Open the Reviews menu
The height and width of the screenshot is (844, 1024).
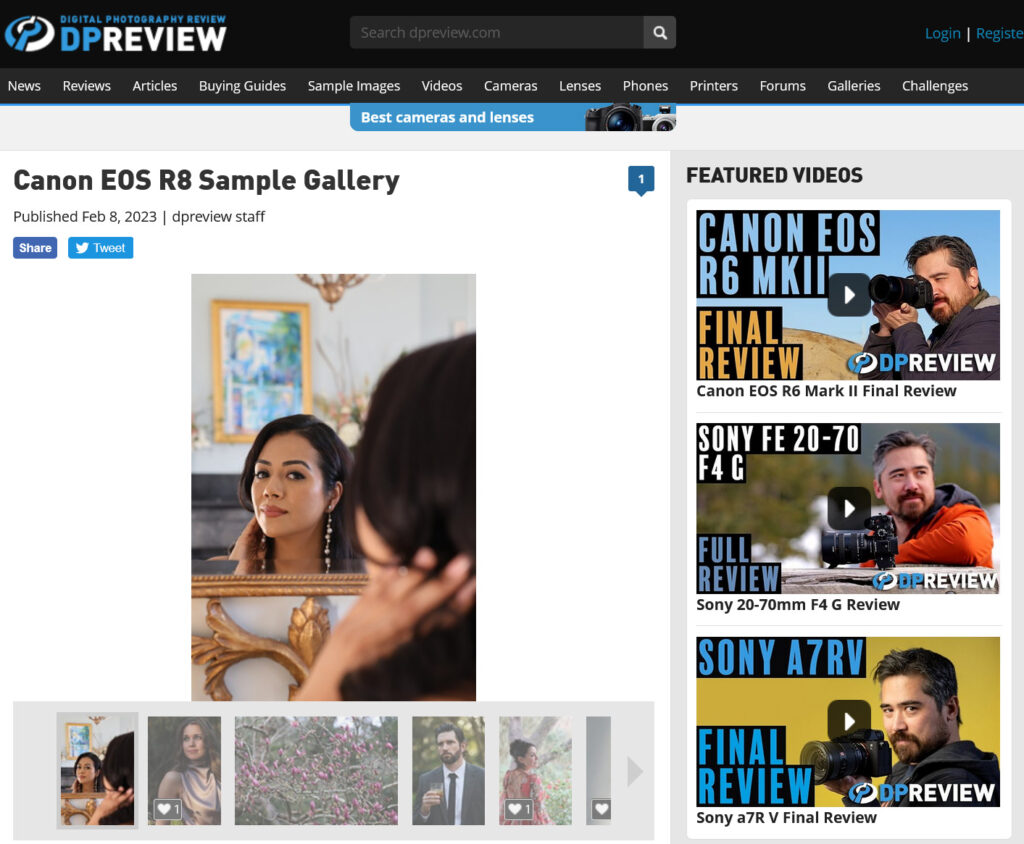tap(86, 86)
